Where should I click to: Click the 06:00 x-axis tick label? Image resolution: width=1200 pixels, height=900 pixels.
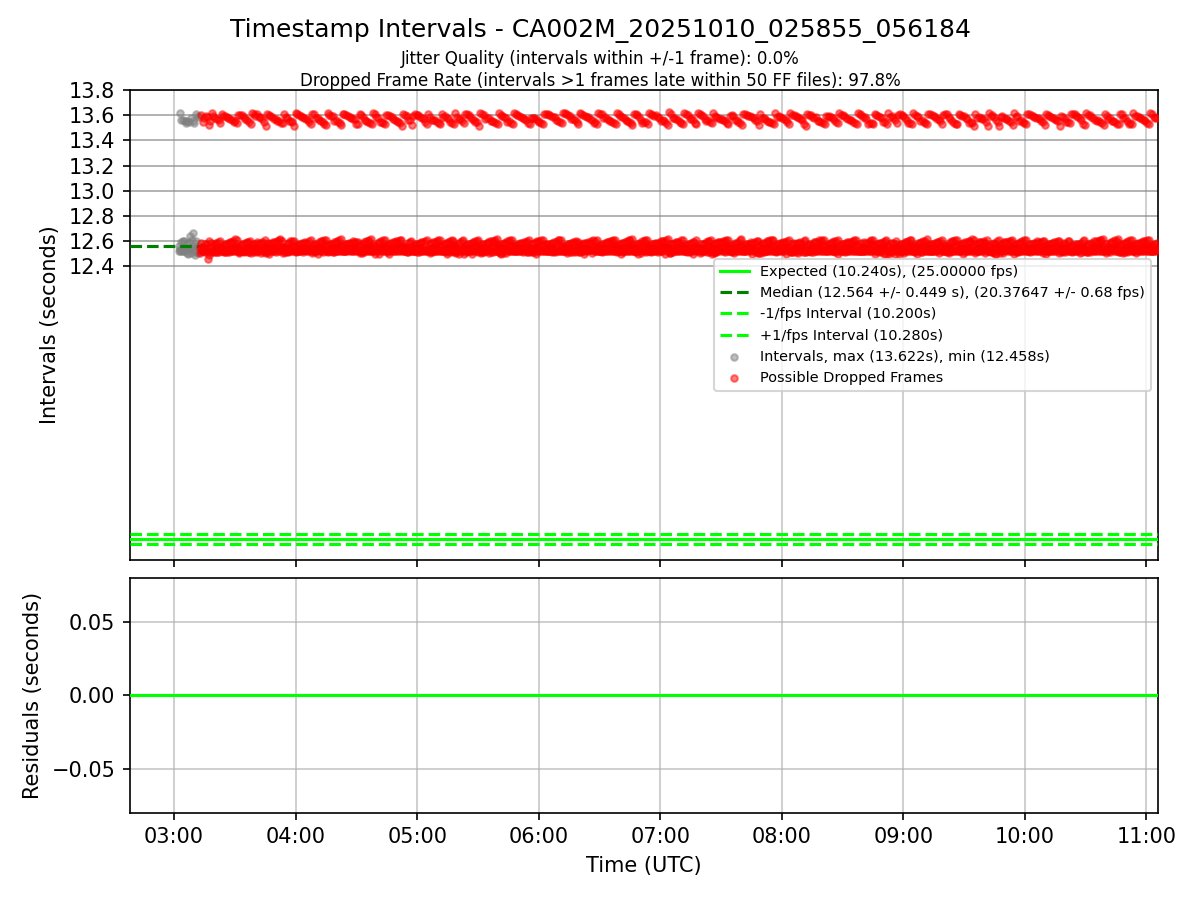(538, 834)
